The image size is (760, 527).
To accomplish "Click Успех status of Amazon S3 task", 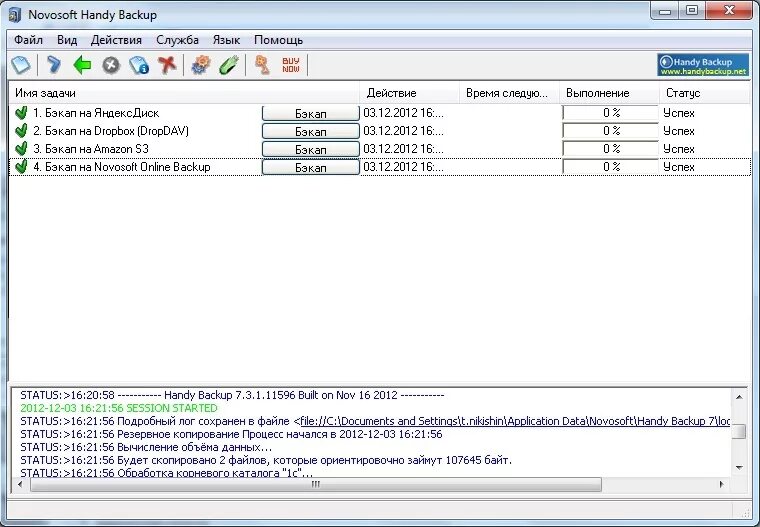I will 679,149.
